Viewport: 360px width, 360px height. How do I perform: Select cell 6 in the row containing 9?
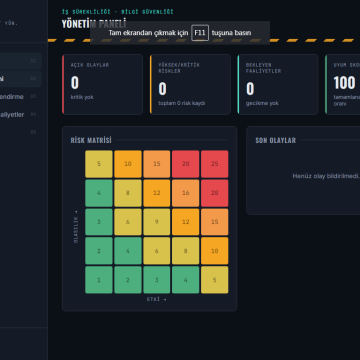tap(128, 222)
